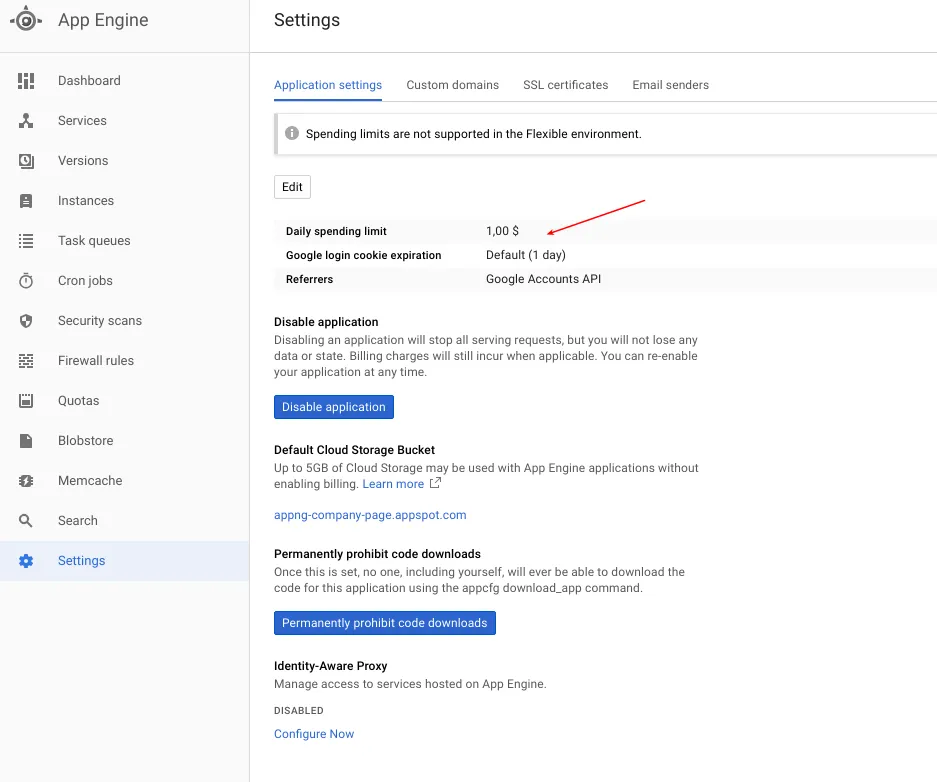Click the Firewall rules icon

[26, 361]
